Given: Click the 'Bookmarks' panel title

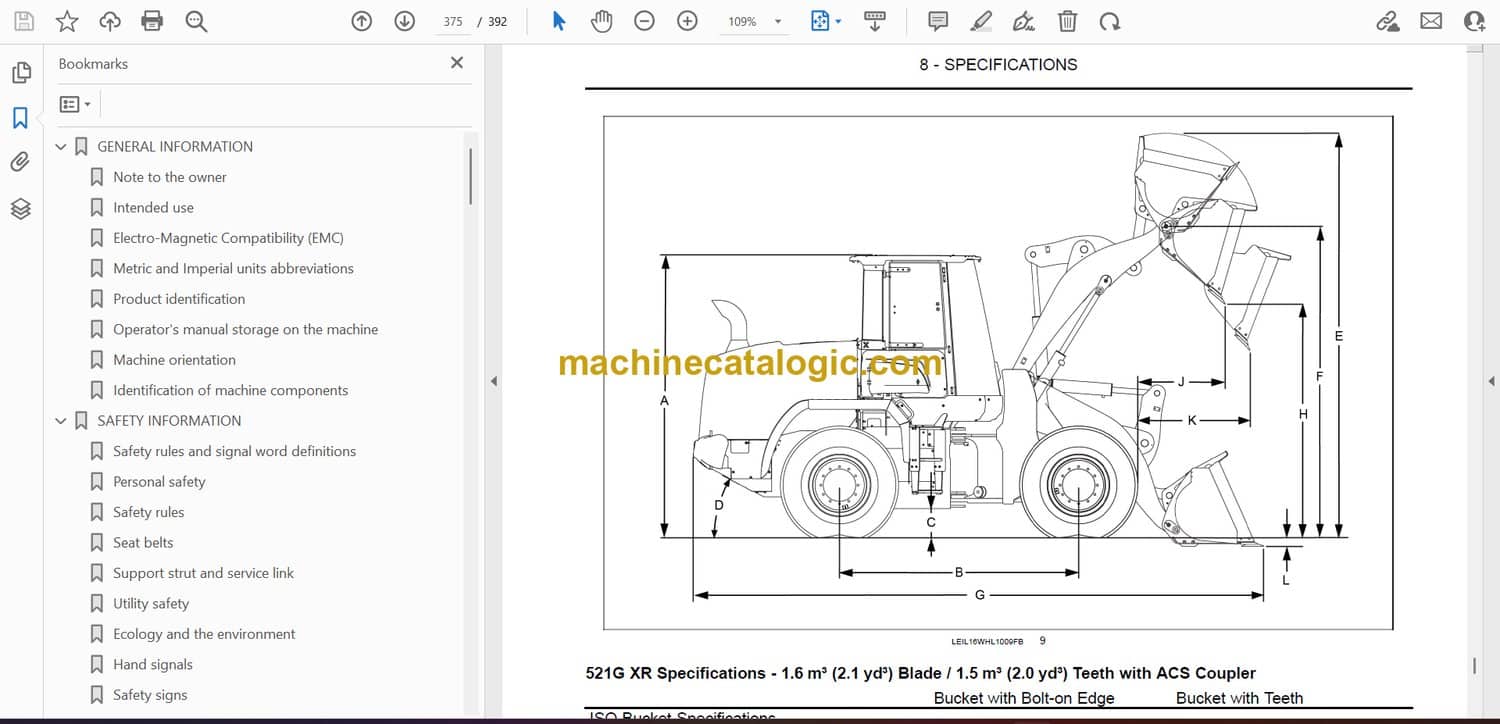Looking at the screenshot, I should click(x=93, y=64).
